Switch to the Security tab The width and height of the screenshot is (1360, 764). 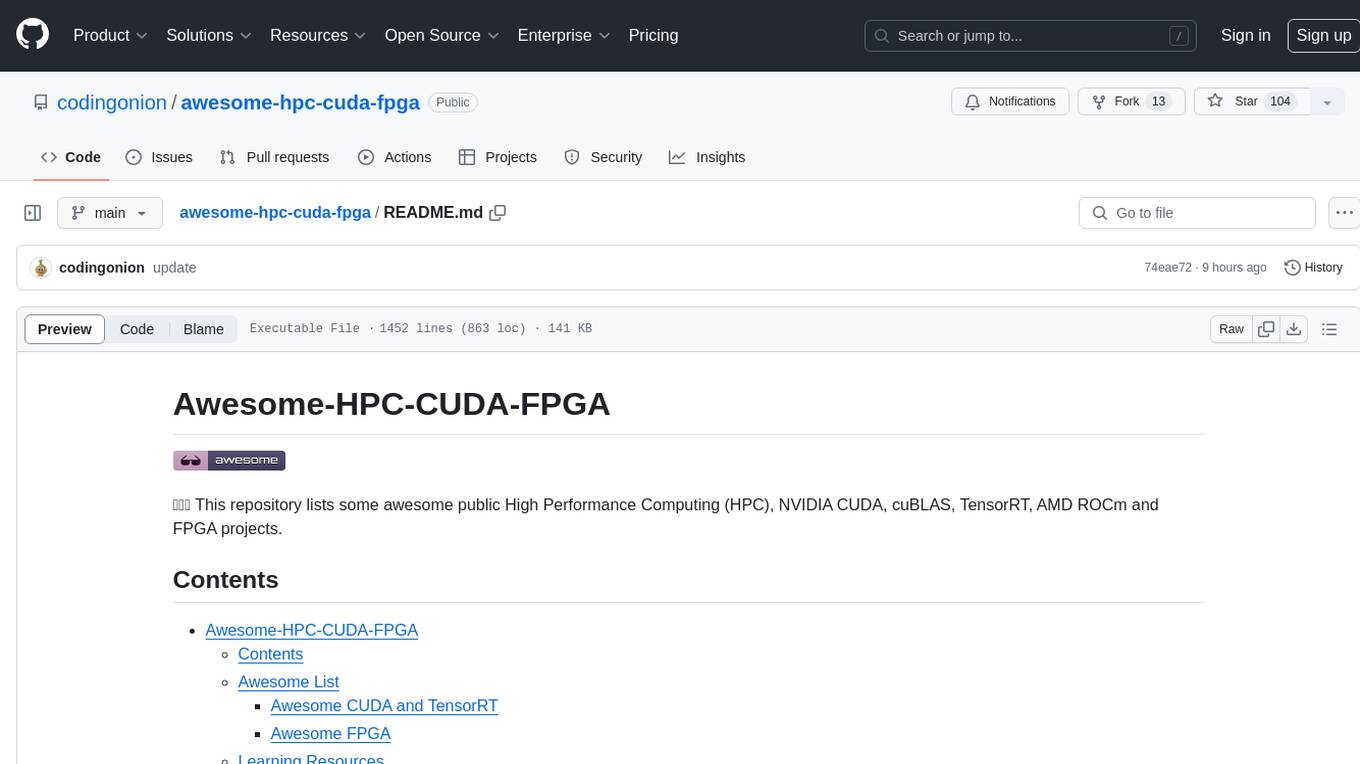(603, 157)
